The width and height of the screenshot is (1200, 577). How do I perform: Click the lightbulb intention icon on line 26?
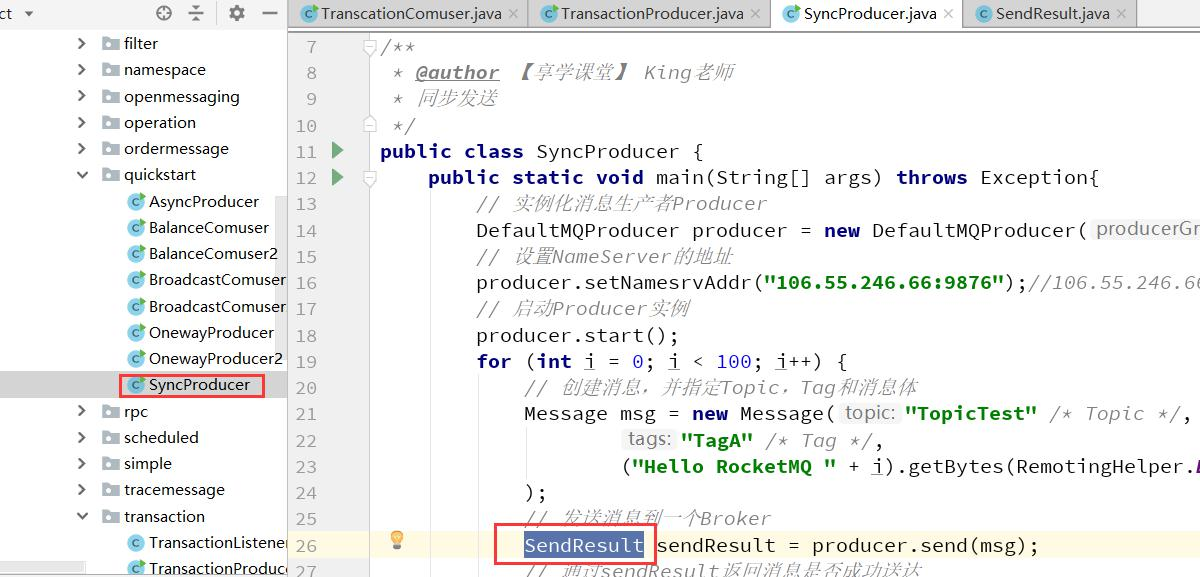click(x=397, y=540)
